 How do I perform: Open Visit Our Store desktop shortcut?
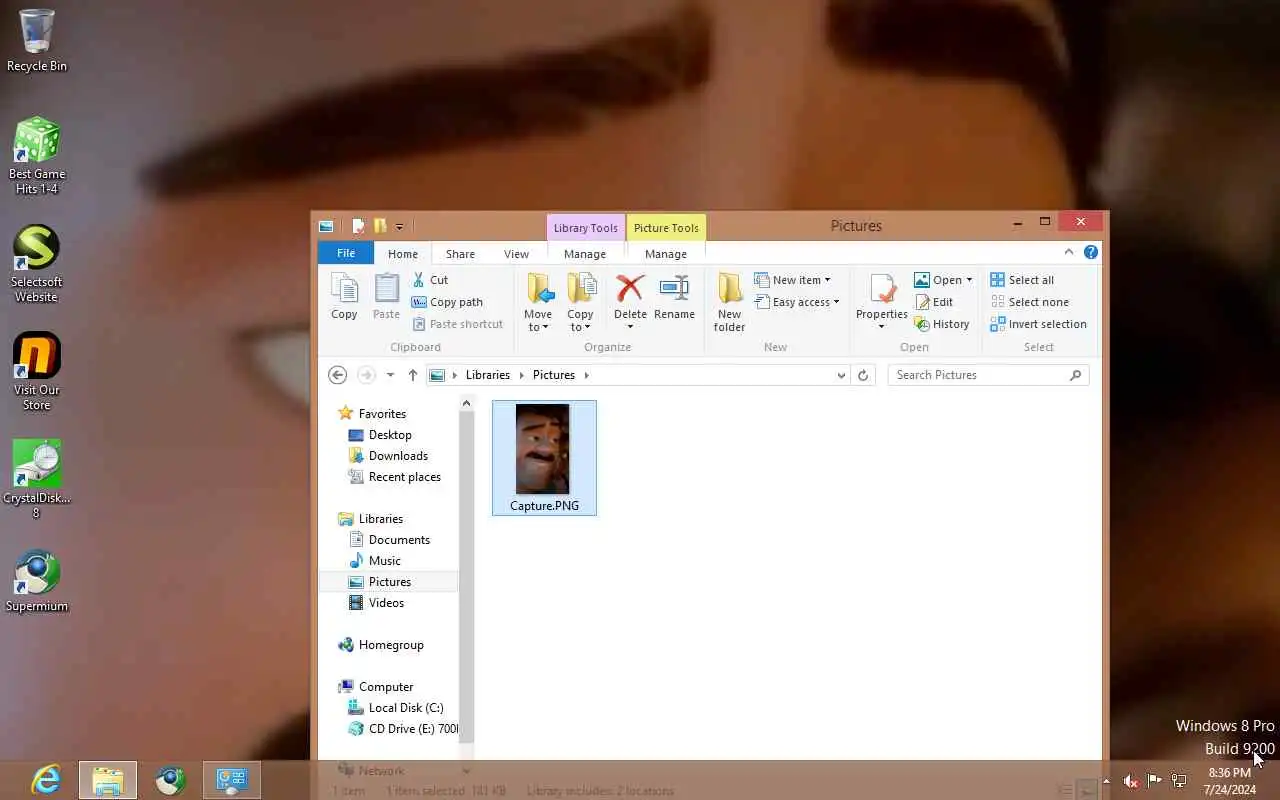point(37,372)
